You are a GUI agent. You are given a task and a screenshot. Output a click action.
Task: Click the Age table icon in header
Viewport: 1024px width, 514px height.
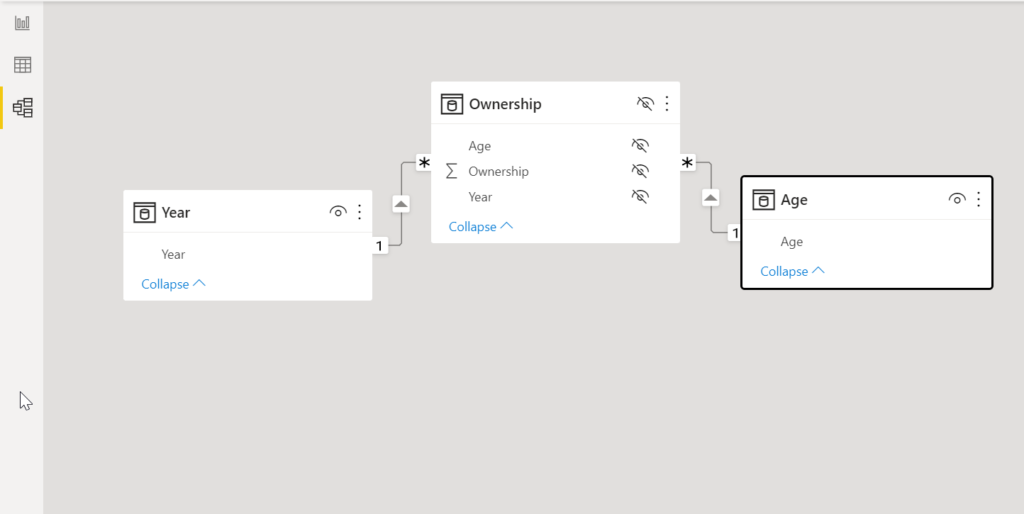pyautogui.click(x=764, y=200)
